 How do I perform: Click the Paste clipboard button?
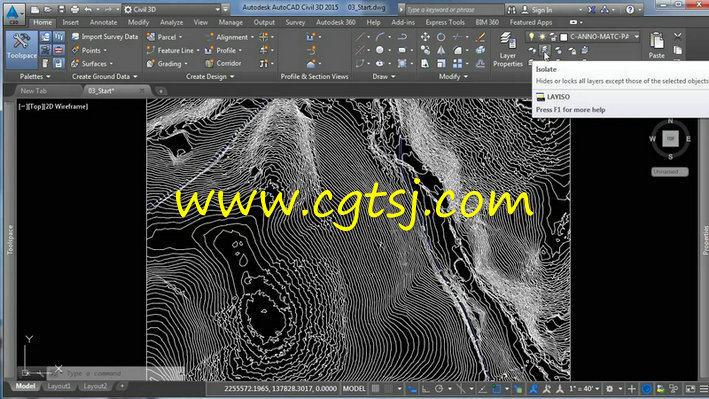pos(657,45)
